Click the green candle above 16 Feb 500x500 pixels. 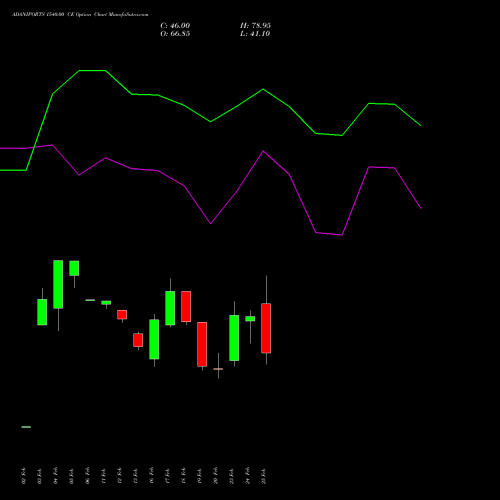pyautogui.click(x=154, y=339)
